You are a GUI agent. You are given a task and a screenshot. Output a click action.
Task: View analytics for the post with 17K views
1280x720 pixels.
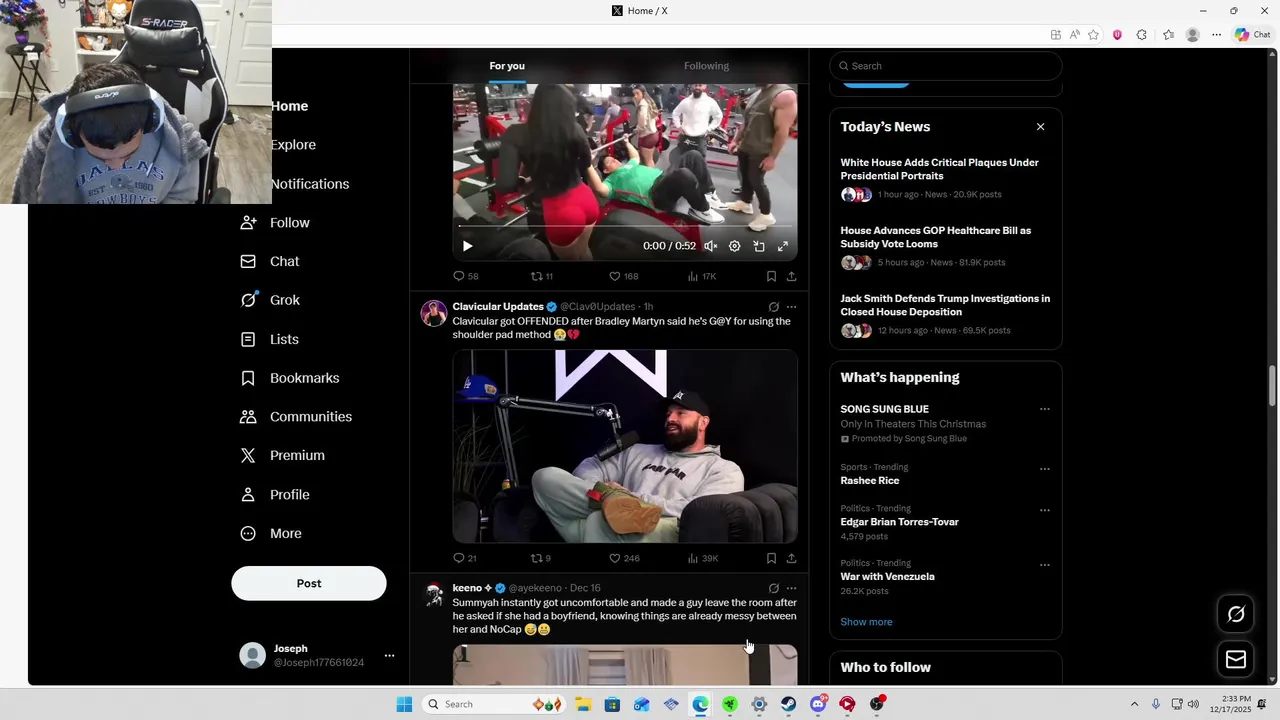tap(702, 276)
